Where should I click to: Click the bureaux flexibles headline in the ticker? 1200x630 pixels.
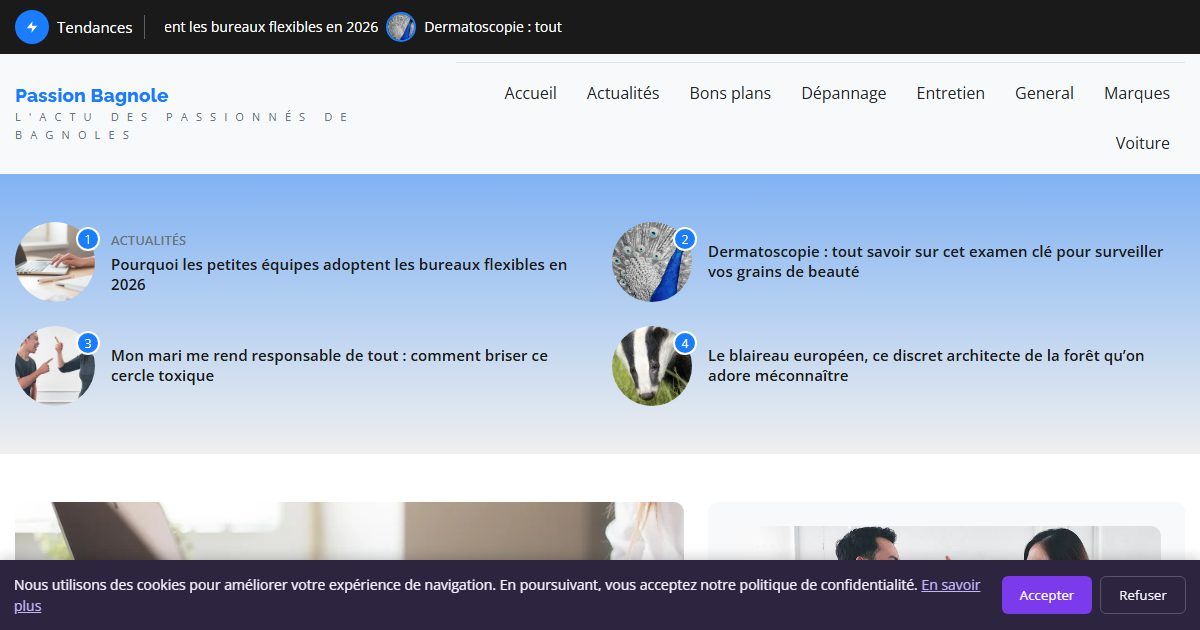[271, 27]
